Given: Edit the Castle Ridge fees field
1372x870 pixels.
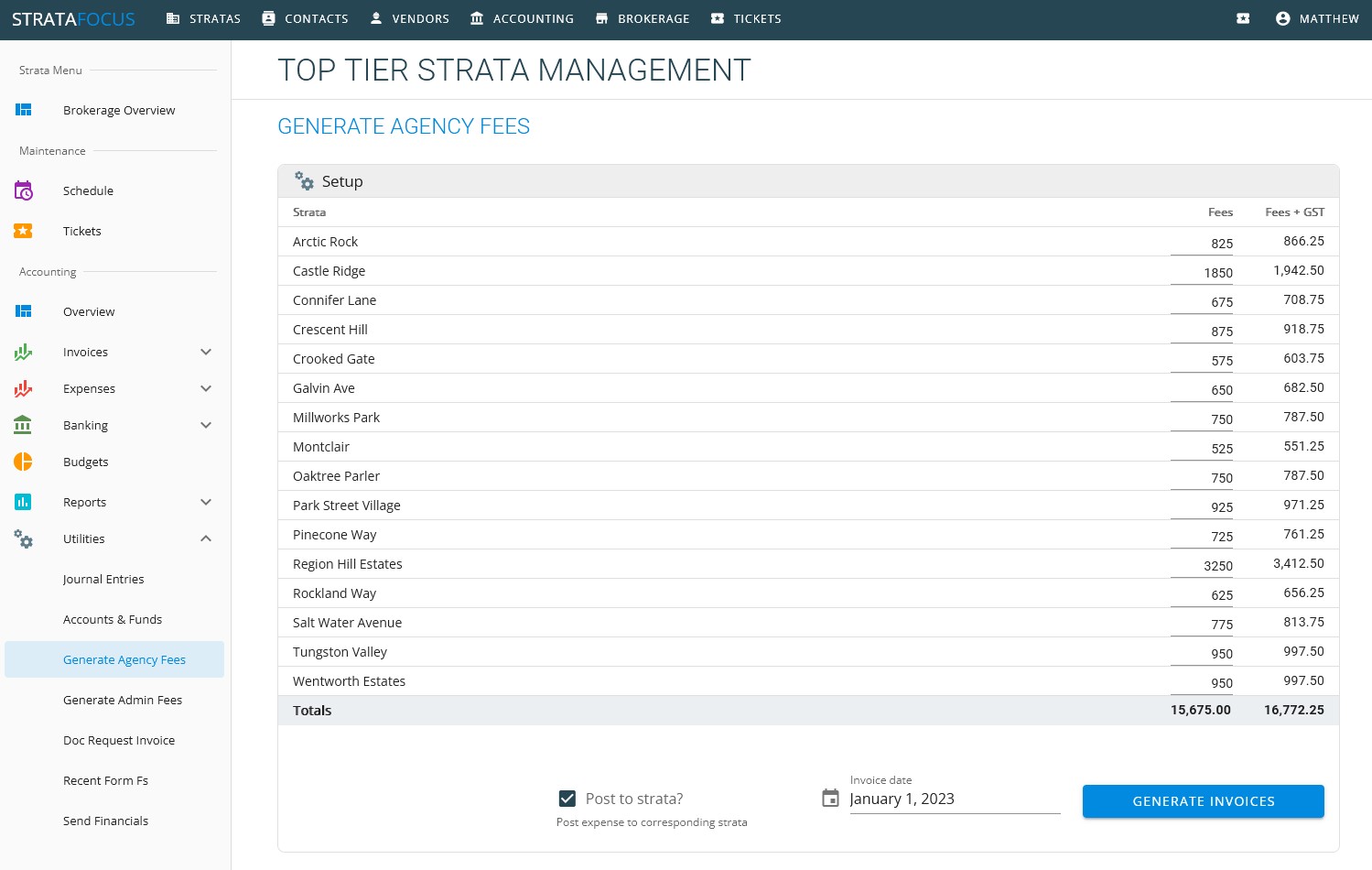Looking at the screenshot, I should pos(1202,272).
